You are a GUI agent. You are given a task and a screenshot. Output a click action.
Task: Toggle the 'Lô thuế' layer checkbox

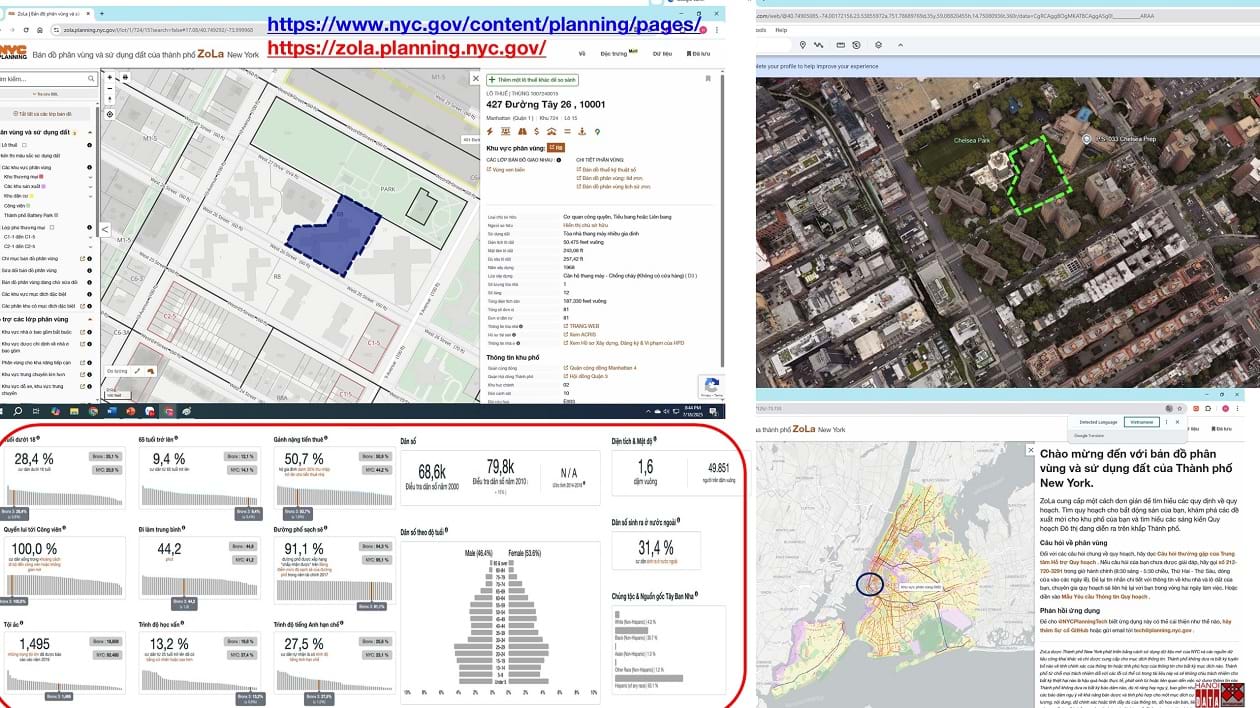[x=25, y=145]
